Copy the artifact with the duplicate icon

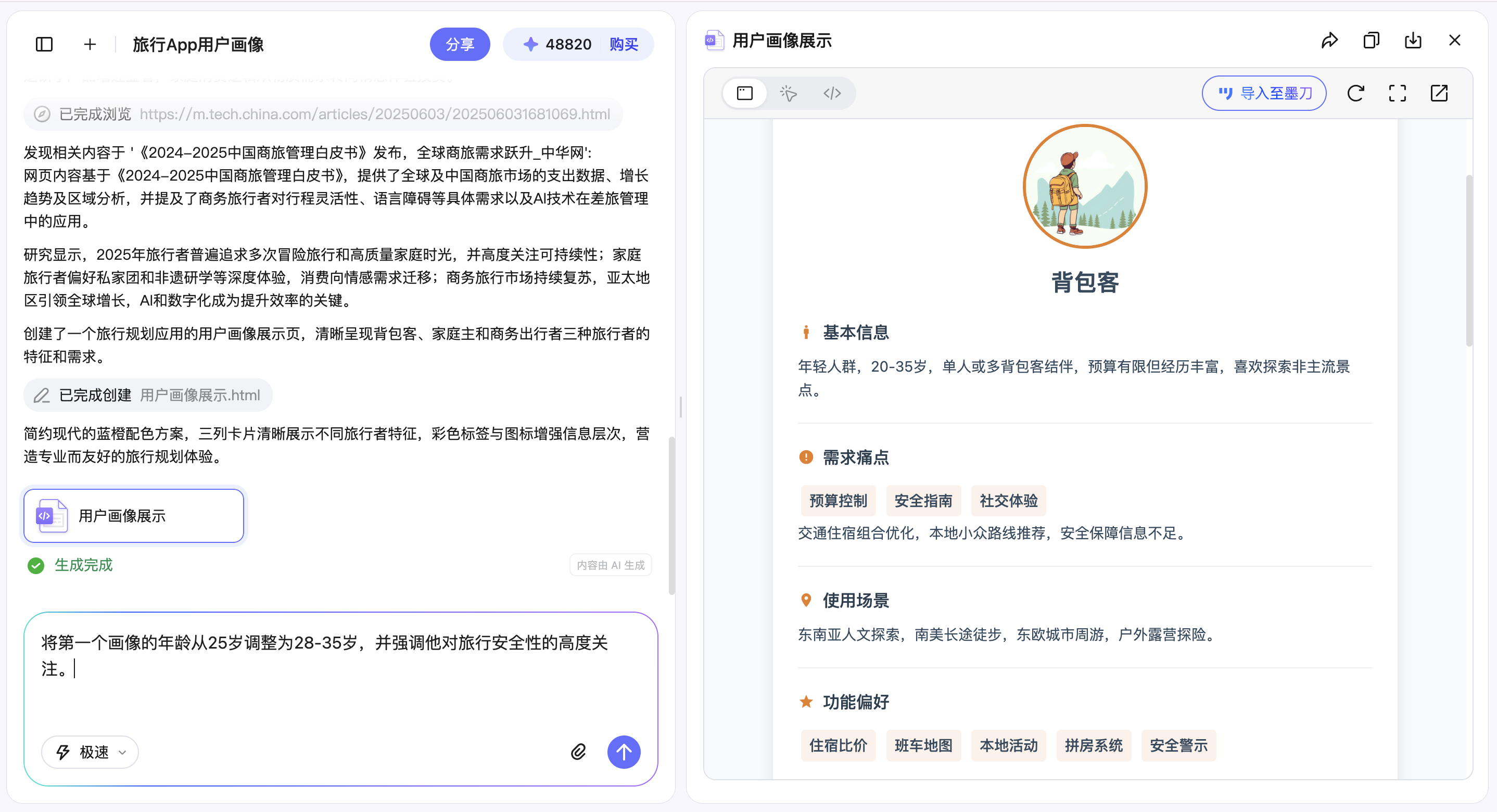1371,41
